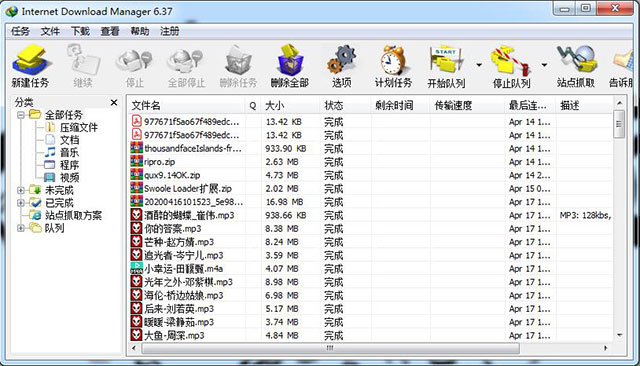
Task: Click archive icon beside Swoole Loader扩展.zip
Action: click(136, 189)
